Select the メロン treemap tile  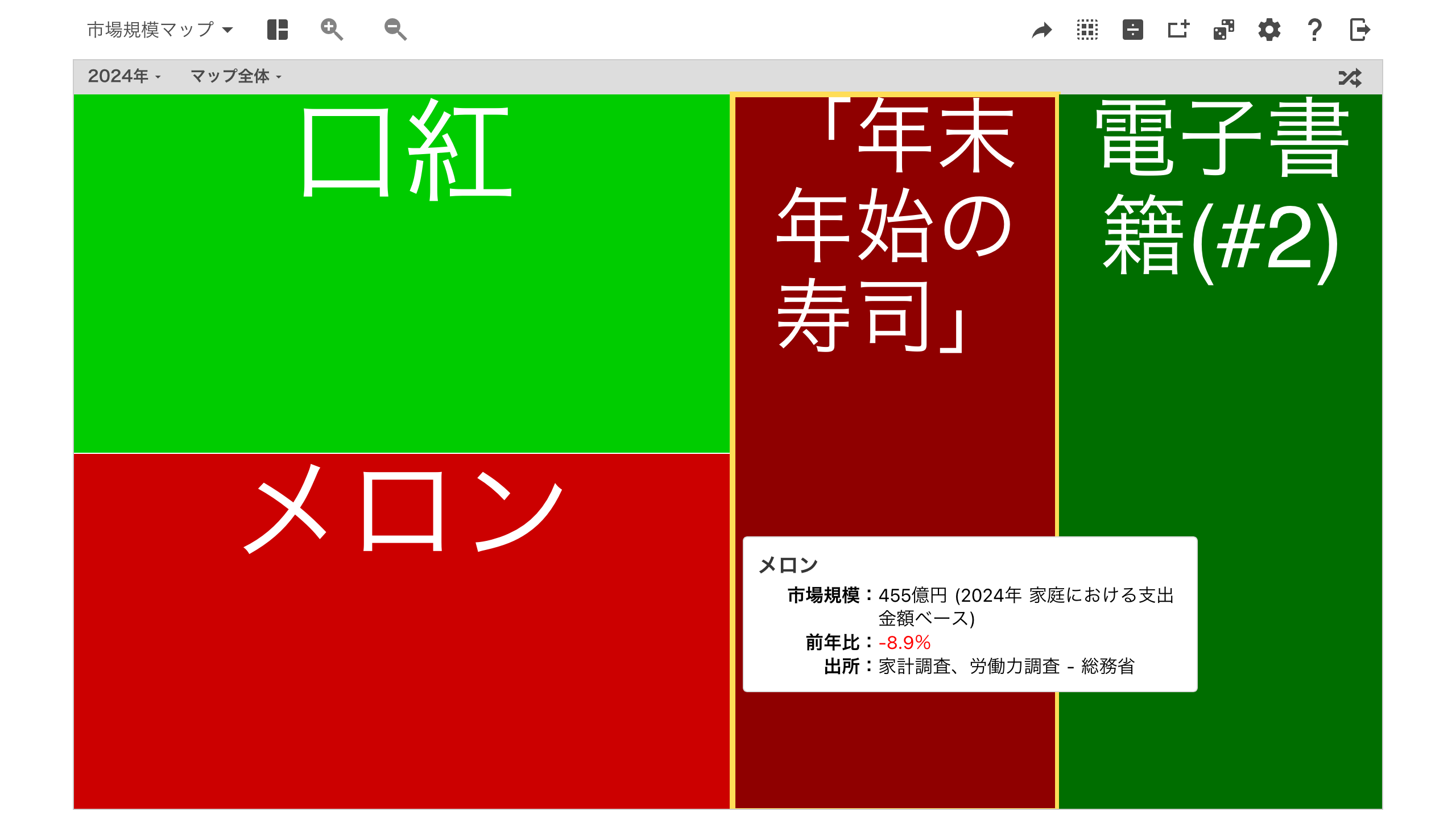point(402,631)
